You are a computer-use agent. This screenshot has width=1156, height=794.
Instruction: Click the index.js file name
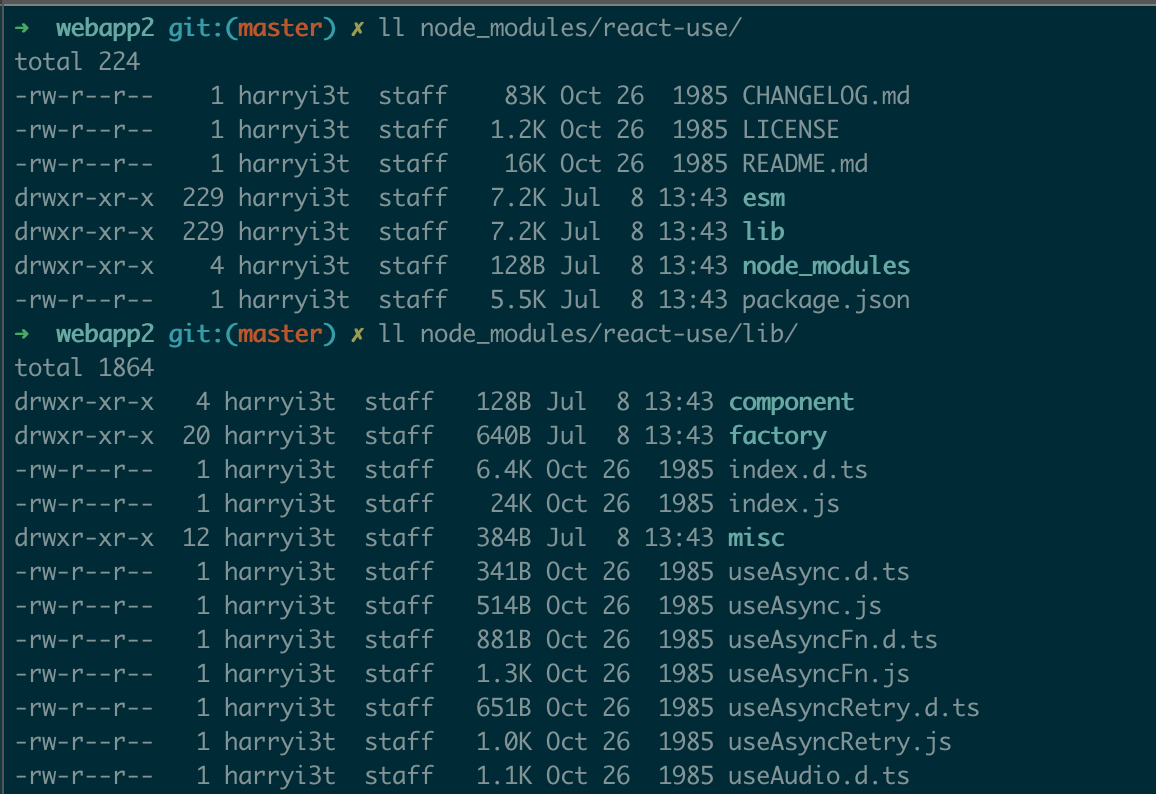coord(784,504)
